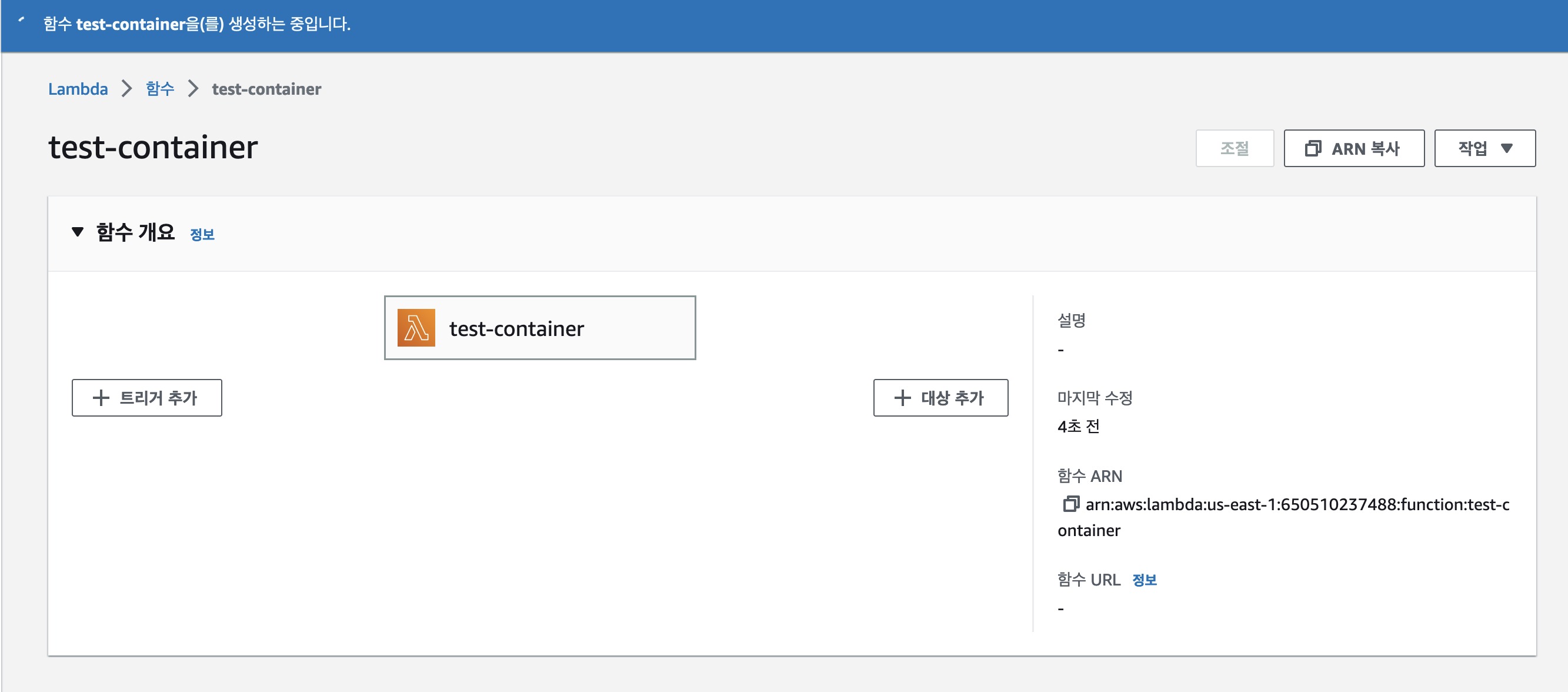The height and width of the screenshot is (692, 1568).
Task: Click copy icon in ARN 복사 button
Action: pyautogui.click(x=1313, y=148)
